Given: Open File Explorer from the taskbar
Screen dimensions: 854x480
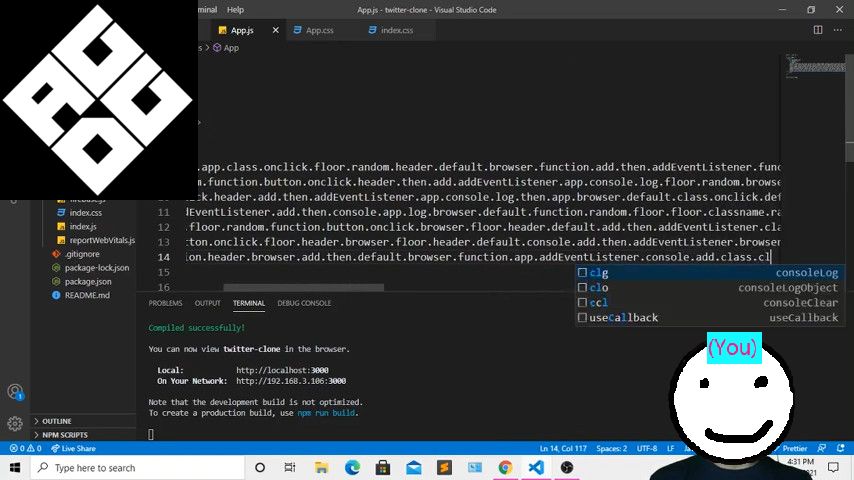Looking at the screenshot, I should pos(321,467).
